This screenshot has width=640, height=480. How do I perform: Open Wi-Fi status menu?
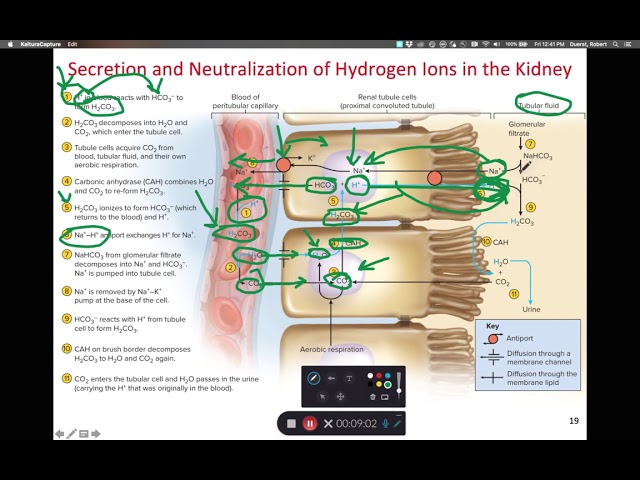coord(485,44)
